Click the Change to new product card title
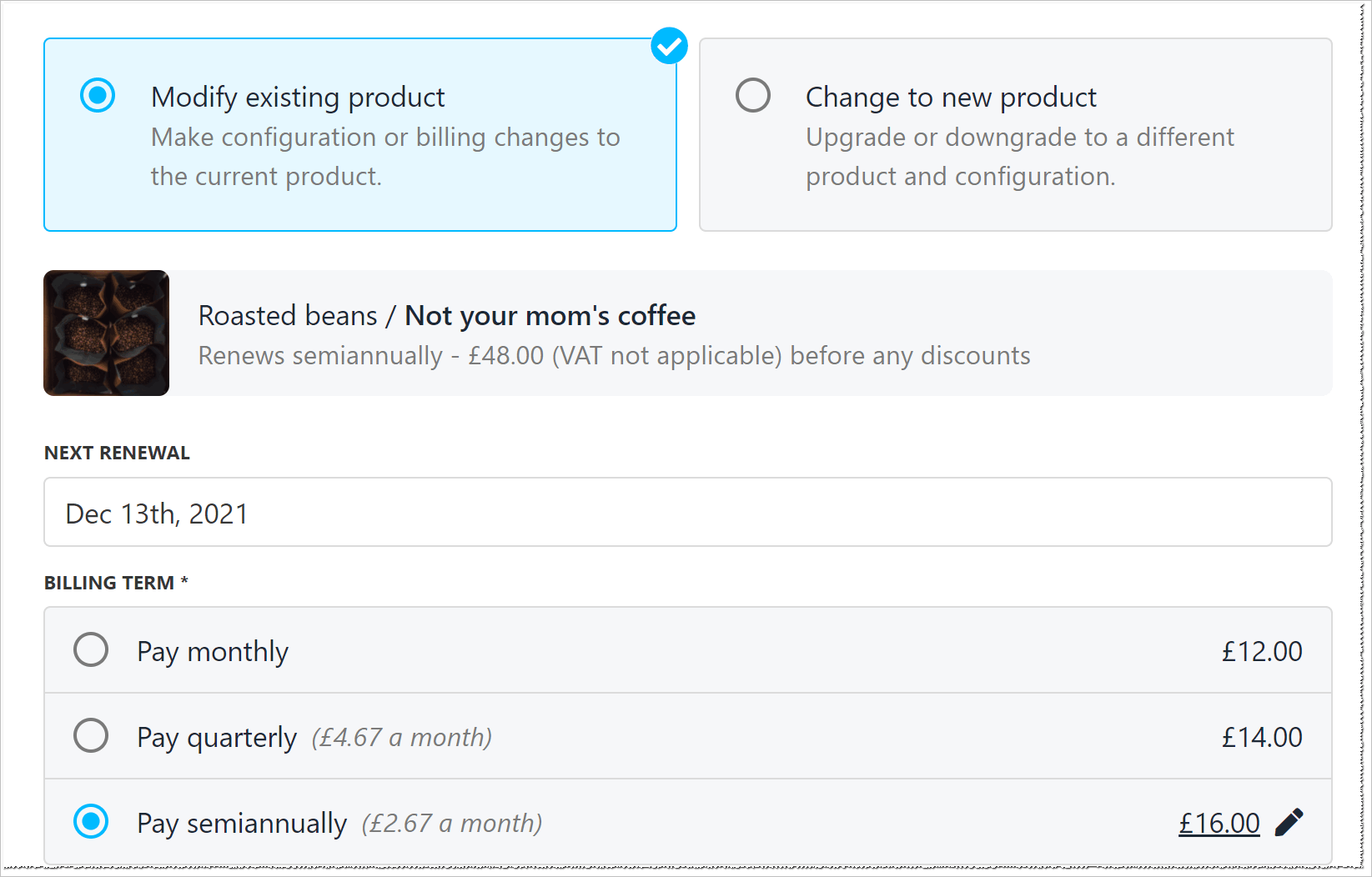 [x=950, y=98]
